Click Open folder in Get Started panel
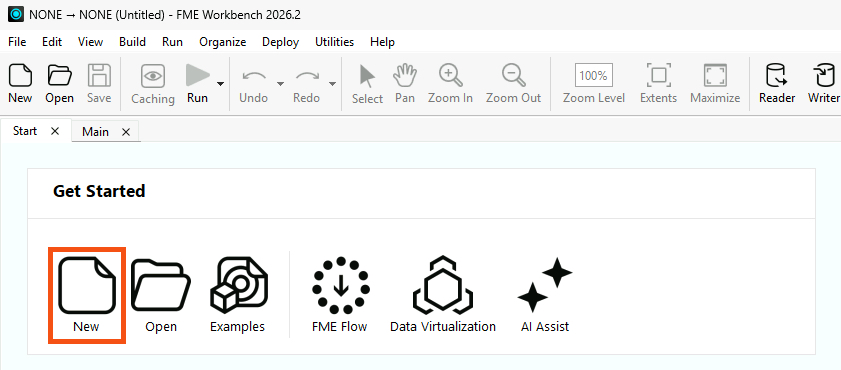Image resolution: width=841 pixels, height=370 pixels. click(x=161, y=295)
